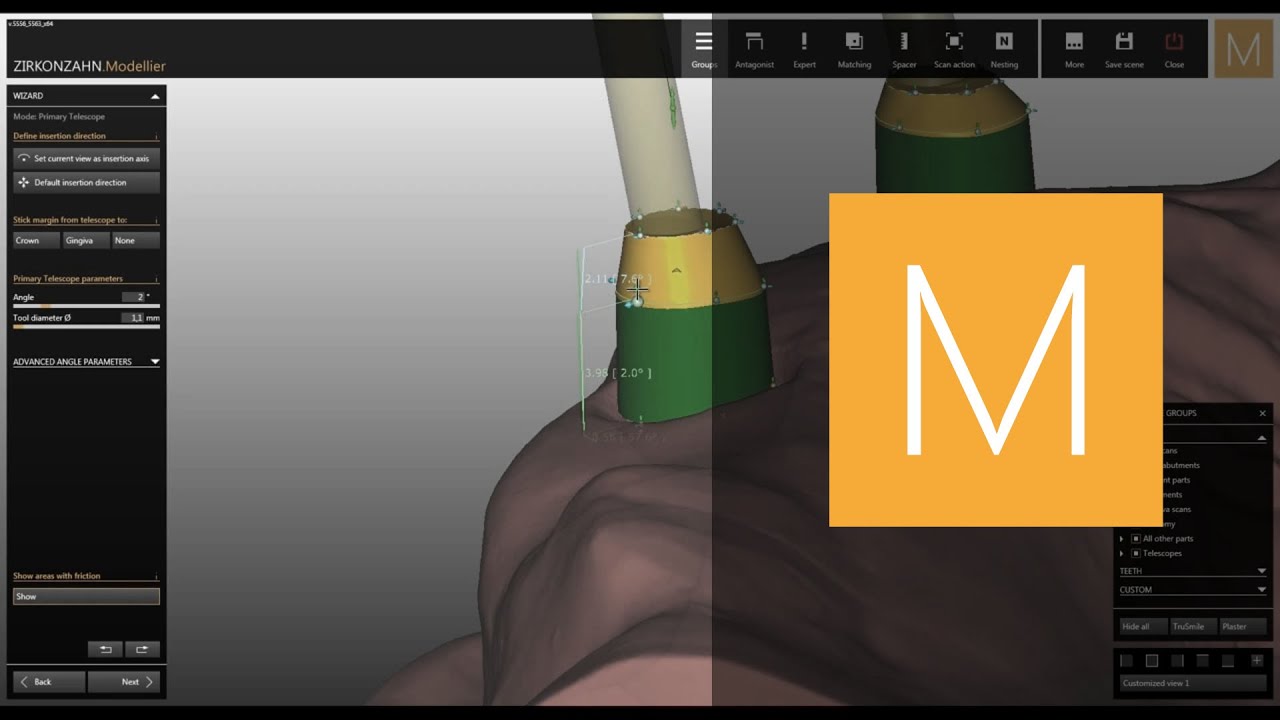The width and height of the screenshot is (1280, 720).
Task: Click info icon beside Define insertion direction
Action: (x=156, y=136)
